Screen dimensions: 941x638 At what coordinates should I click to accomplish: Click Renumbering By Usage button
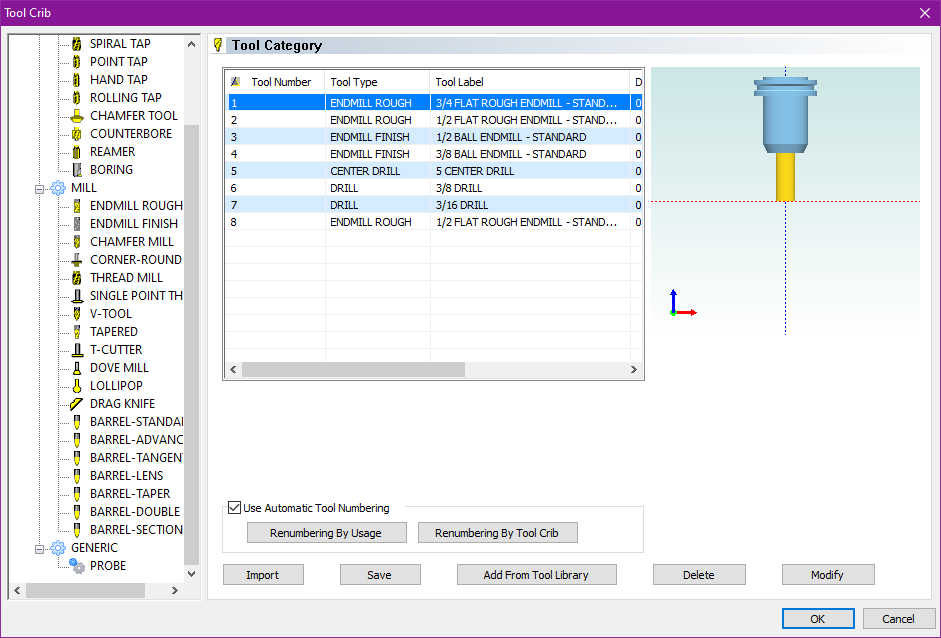coord(326,533)
